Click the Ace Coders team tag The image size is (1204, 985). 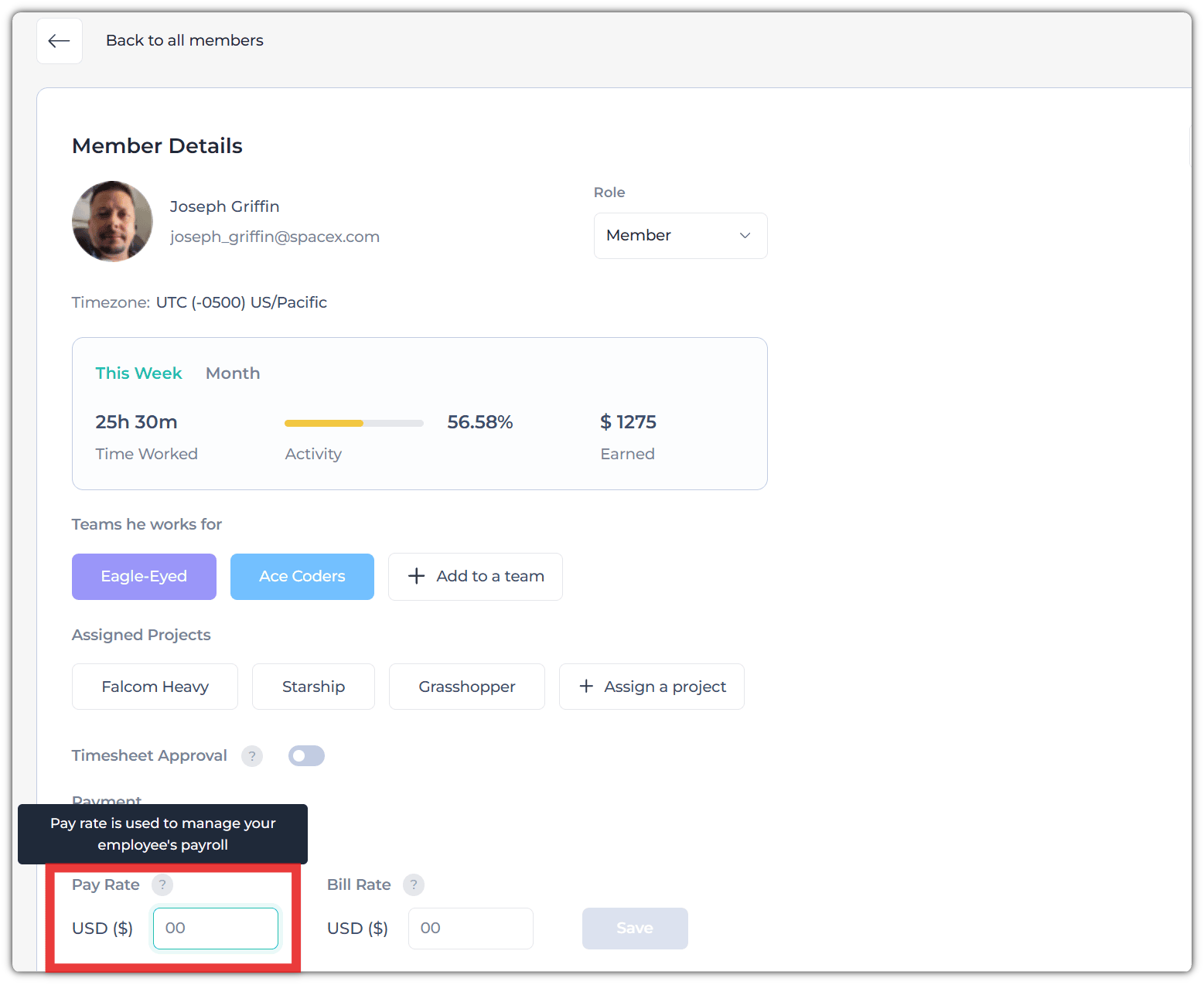click(302, 577)
